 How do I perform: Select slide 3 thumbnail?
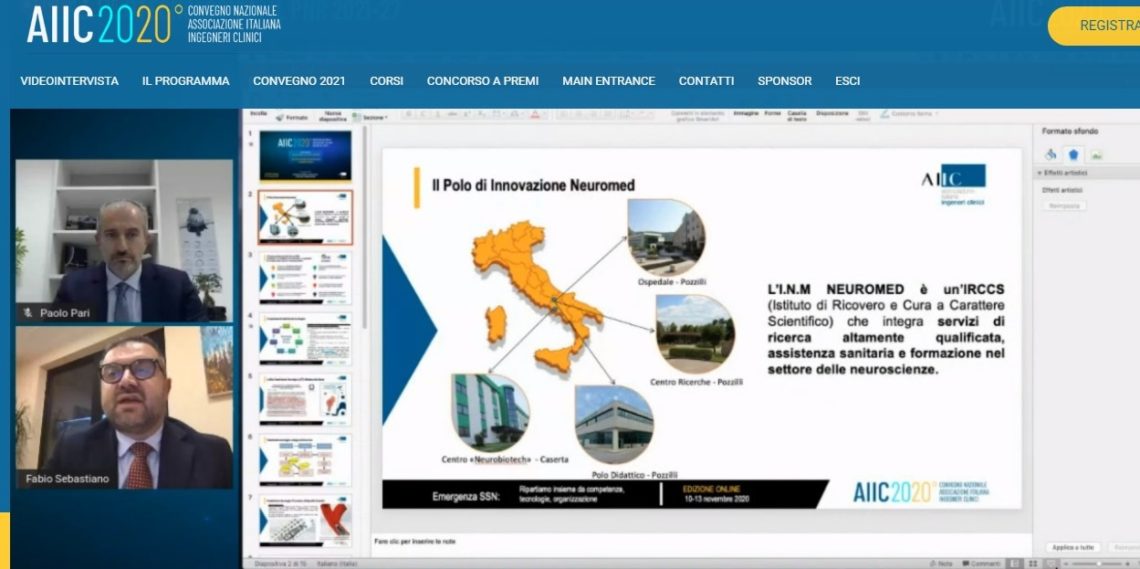305,278
